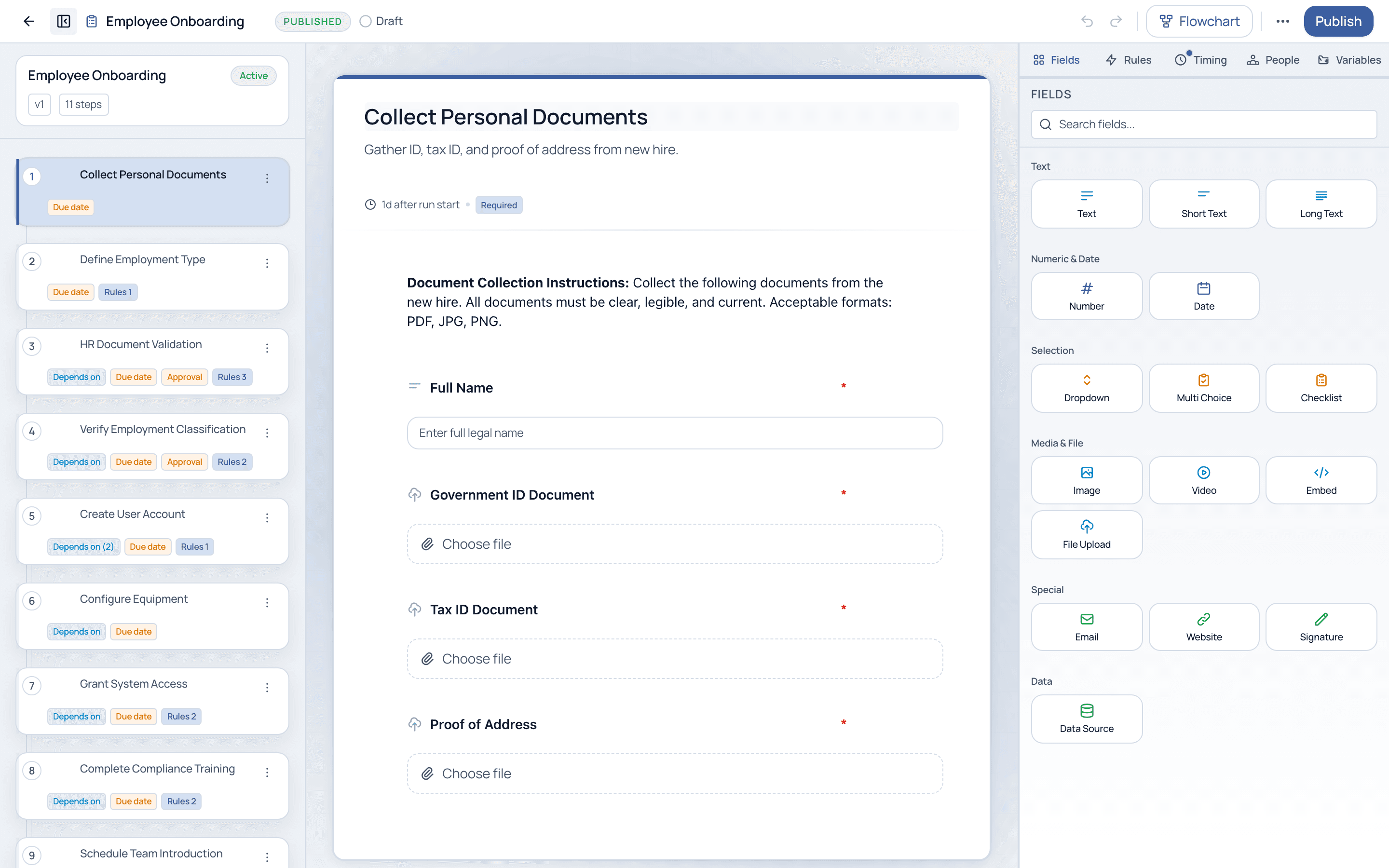1389x868 pixels.
Task: Add a Checklist field
Action: tap(1321, 388)
